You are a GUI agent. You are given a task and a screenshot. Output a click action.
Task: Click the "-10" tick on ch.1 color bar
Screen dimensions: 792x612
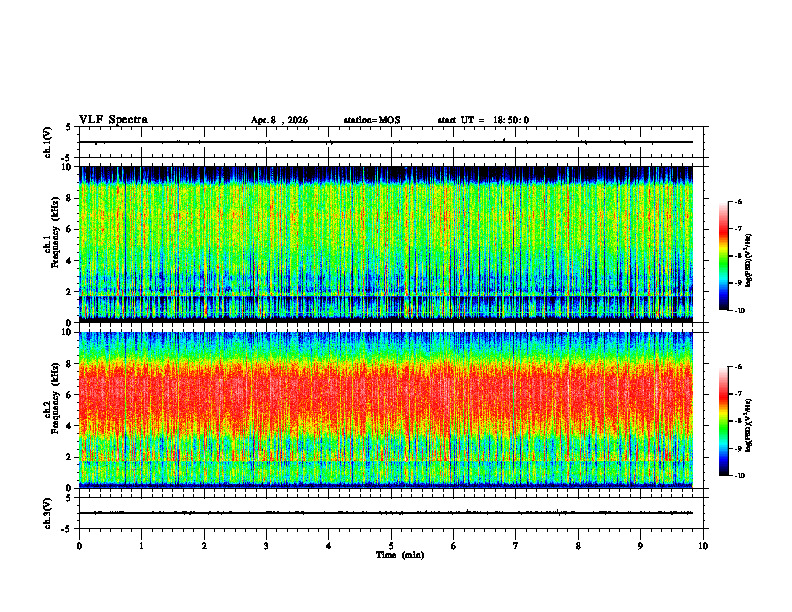pyautogui.click(x=739, y=311)
